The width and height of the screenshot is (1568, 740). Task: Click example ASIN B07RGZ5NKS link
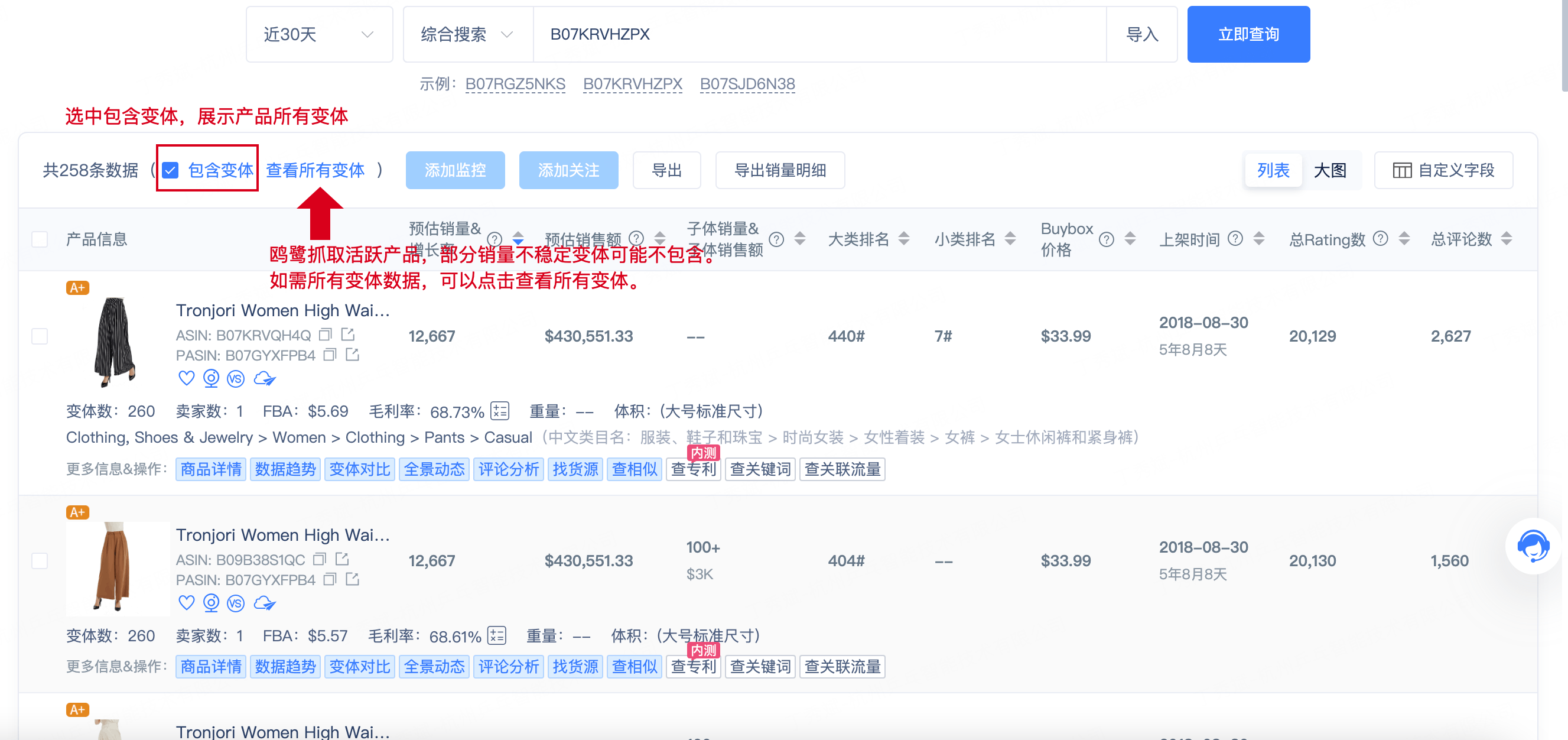515,84
